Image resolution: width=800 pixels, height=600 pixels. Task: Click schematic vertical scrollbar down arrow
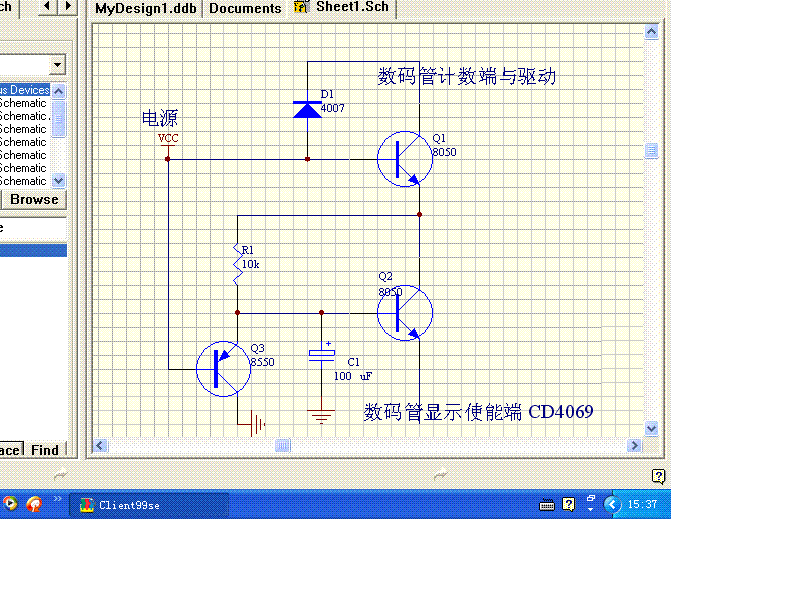click(652, 428)
